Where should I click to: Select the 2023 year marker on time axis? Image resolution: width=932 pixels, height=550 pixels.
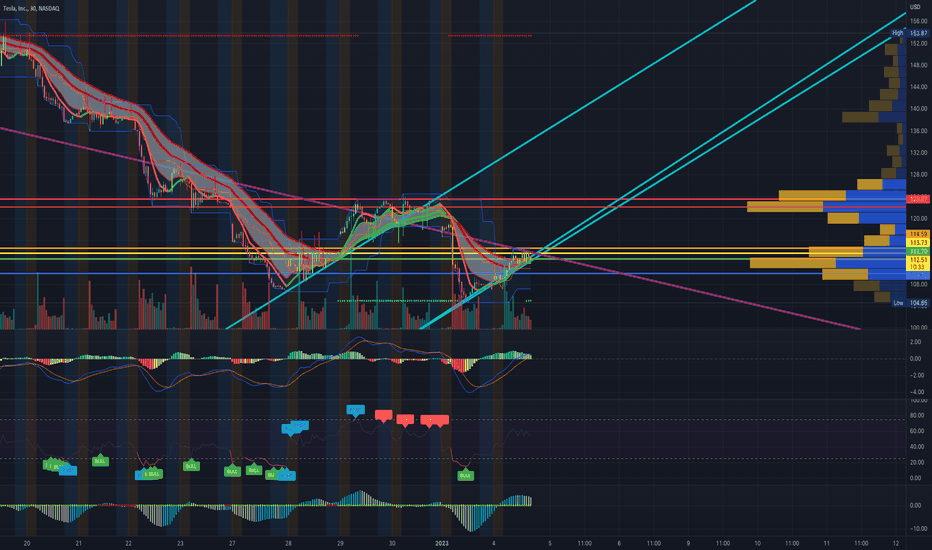442,543
